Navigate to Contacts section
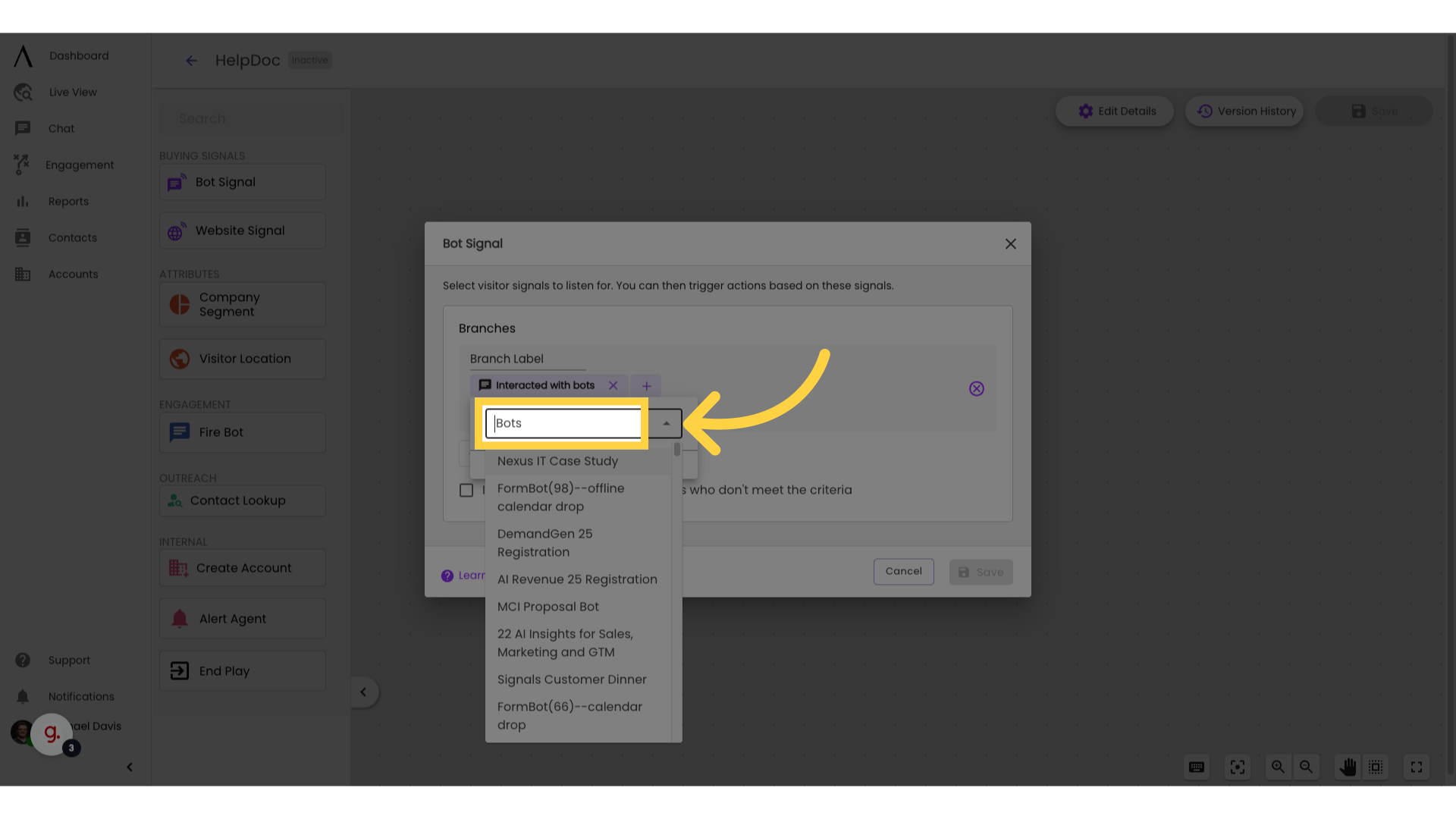 click(72, 237)
